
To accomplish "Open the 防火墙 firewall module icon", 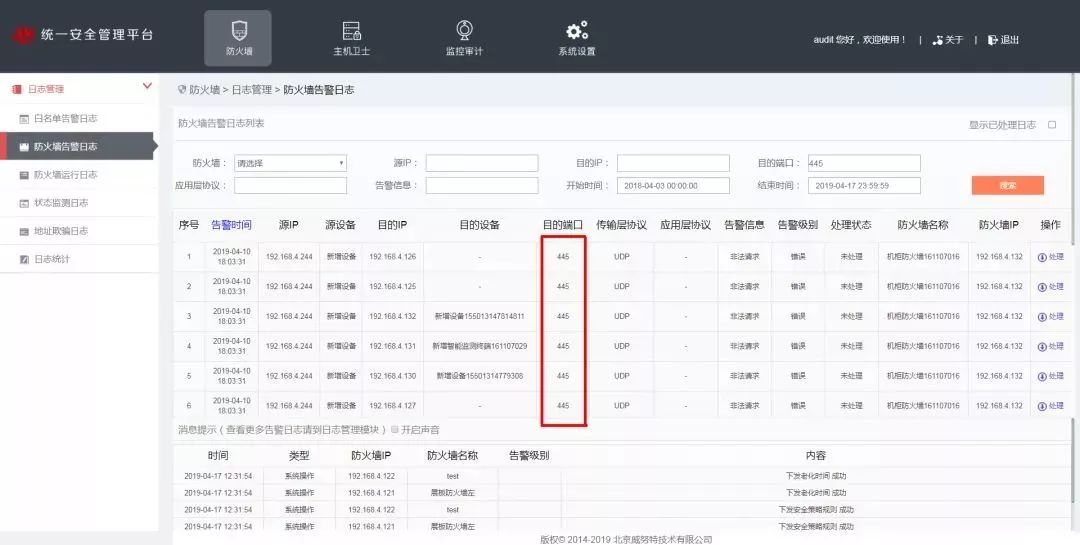I will tap(238, 31).
